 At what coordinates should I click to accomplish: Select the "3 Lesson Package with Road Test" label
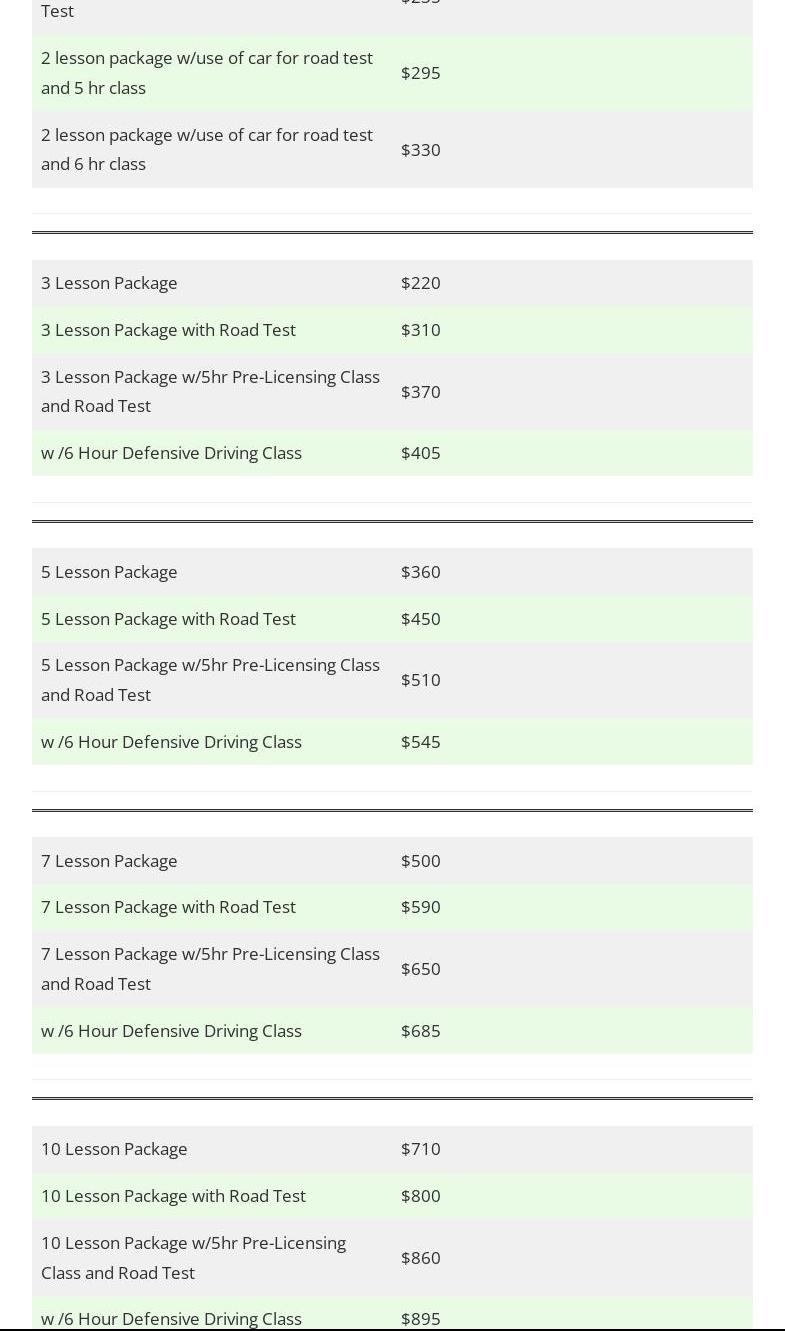[168, 330]
